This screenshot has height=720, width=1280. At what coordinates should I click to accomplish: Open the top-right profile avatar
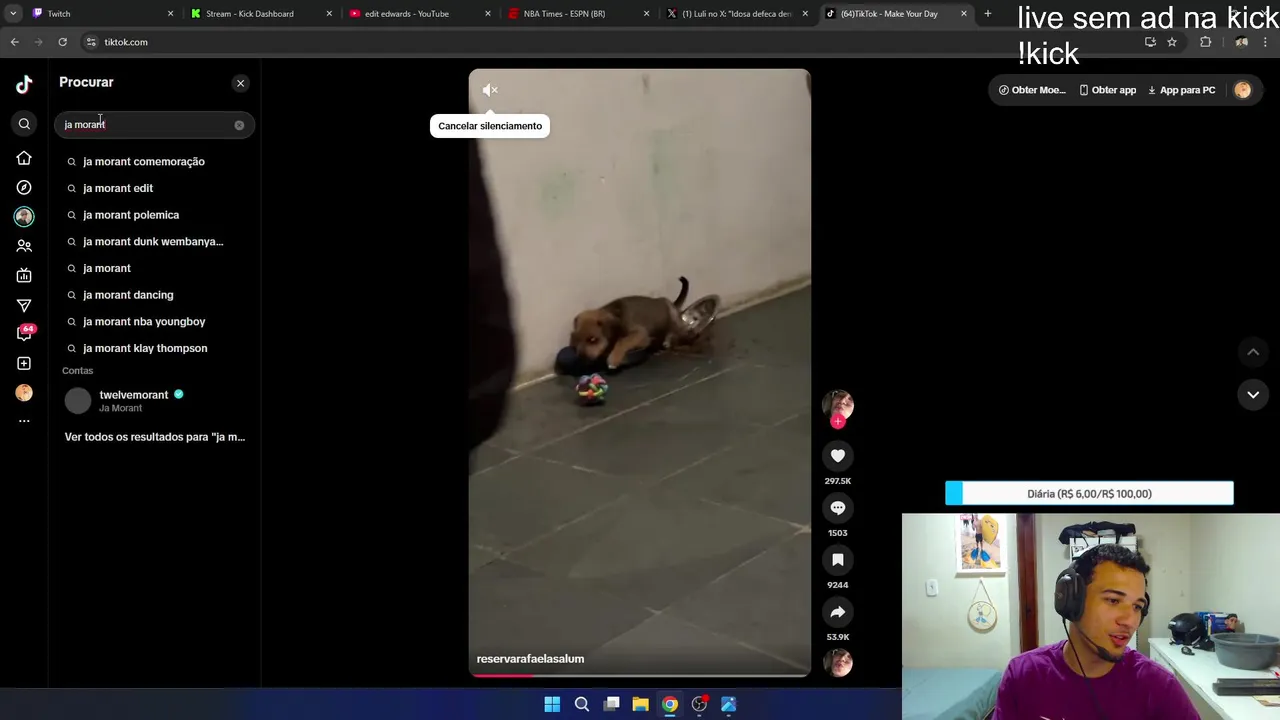[x=1242, y=90]
